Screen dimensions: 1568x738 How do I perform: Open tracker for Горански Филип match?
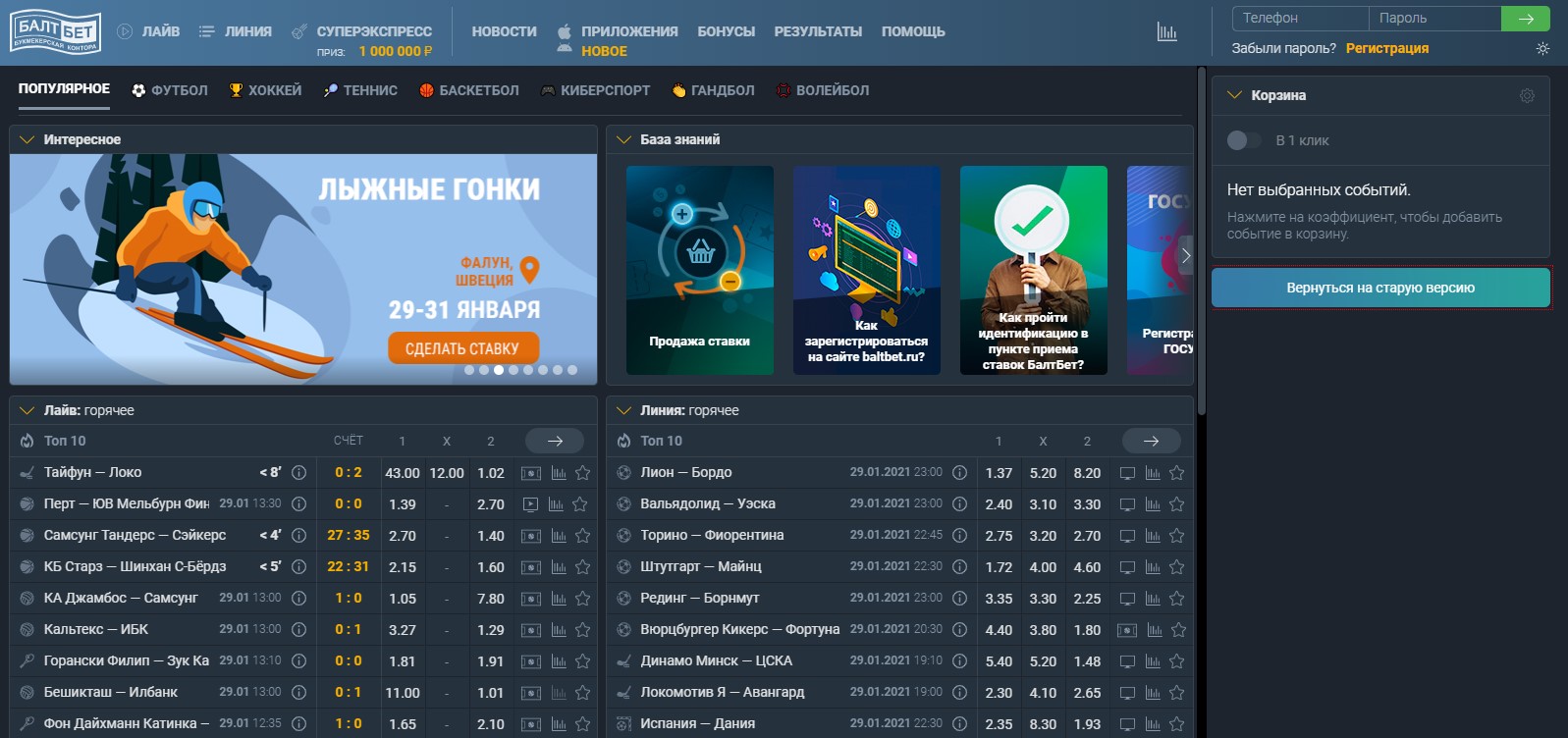531,661
